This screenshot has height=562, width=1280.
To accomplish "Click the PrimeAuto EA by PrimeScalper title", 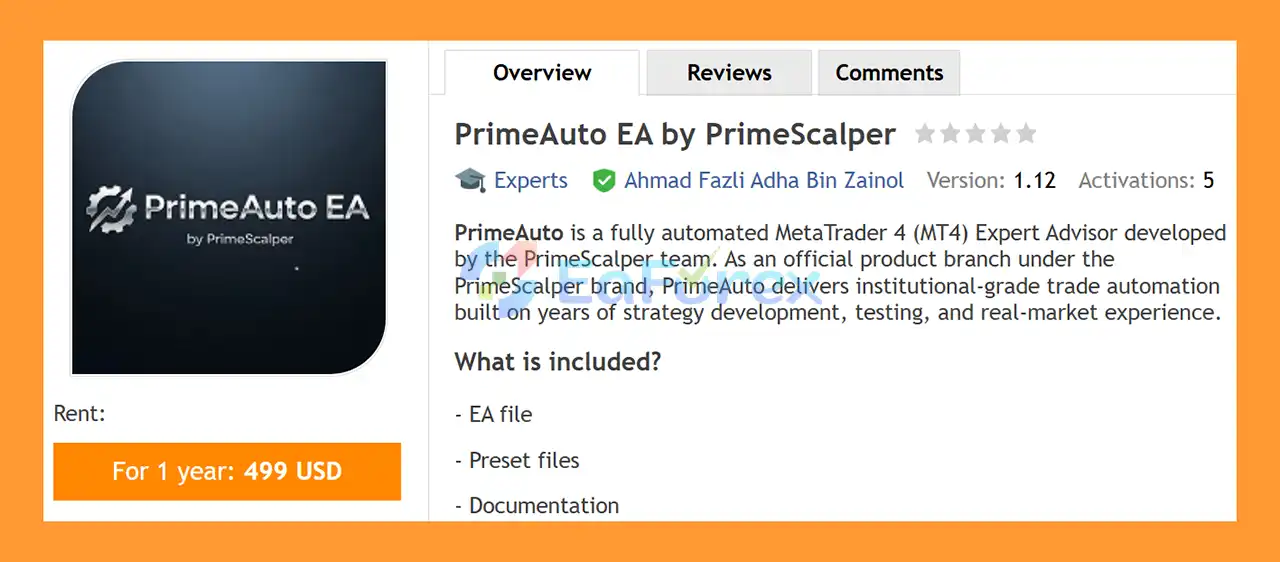I will [x=675, y=134].
